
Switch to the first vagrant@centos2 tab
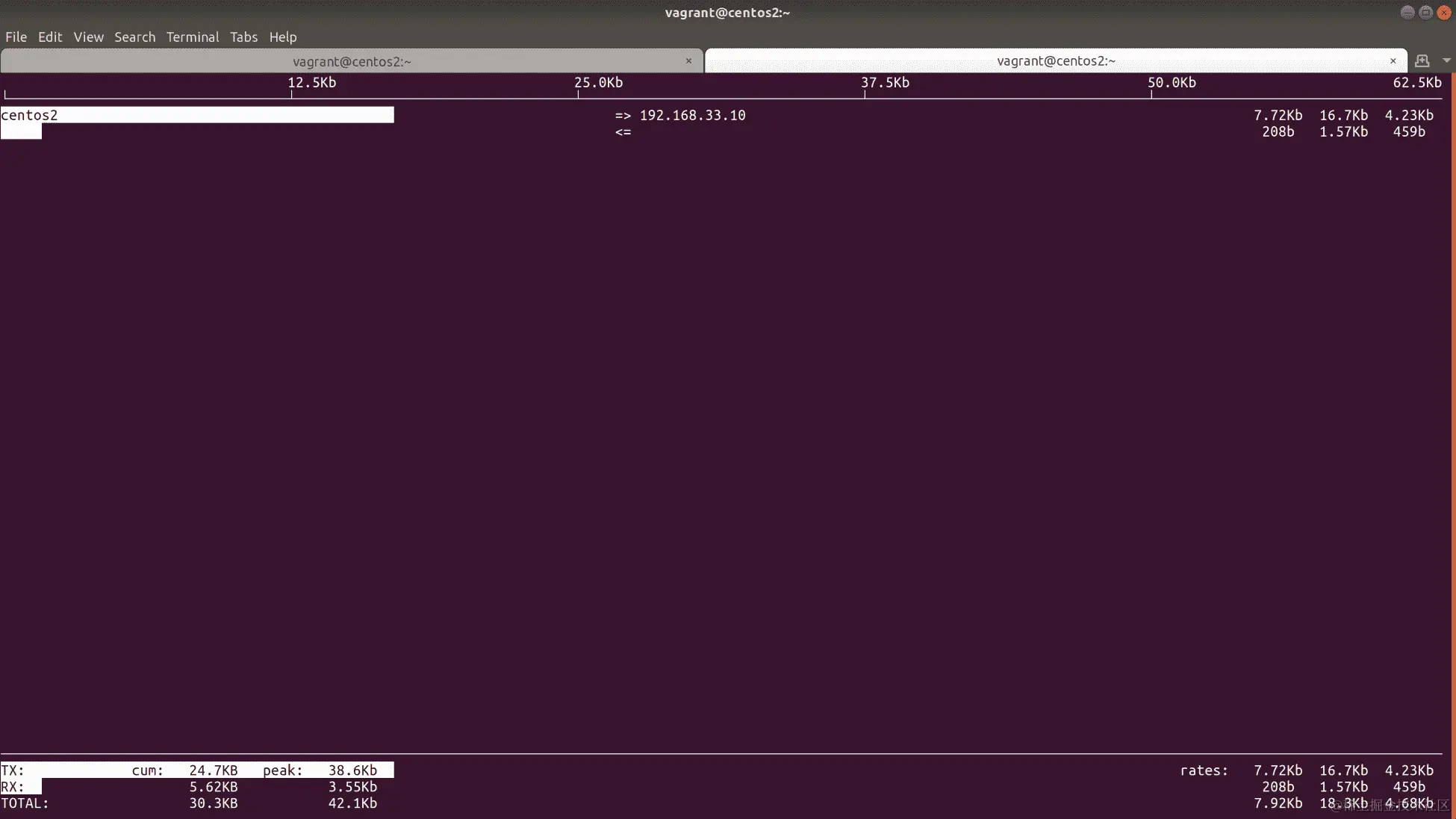click(351, 61)
